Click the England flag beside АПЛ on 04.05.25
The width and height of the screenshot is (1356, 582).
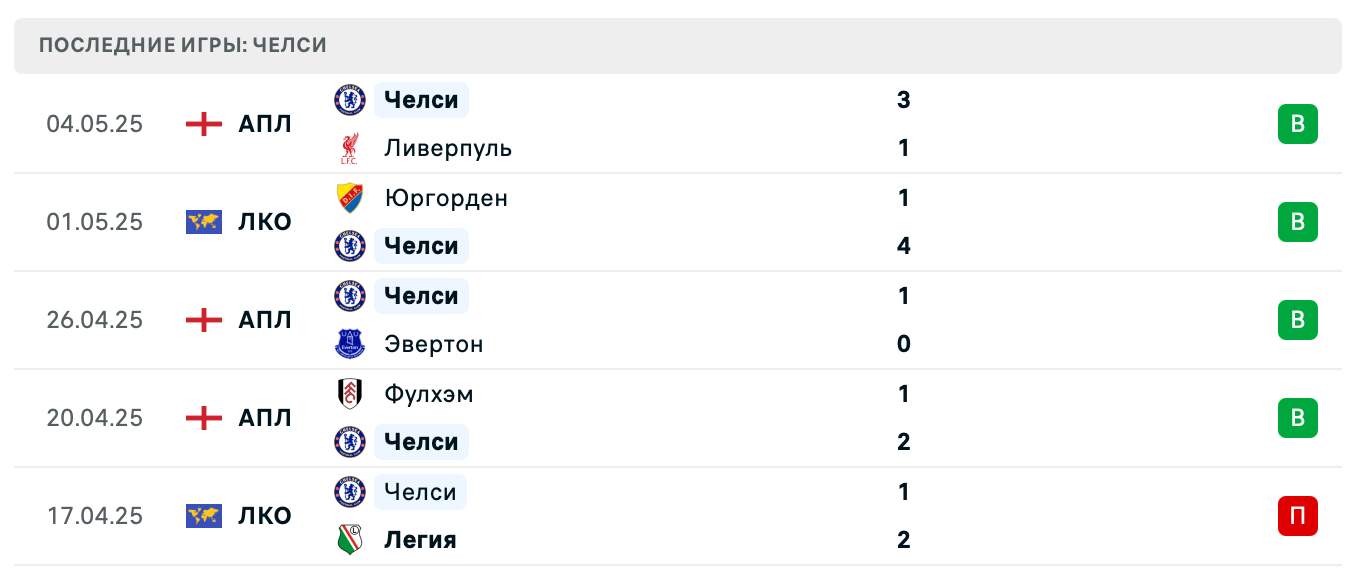coord(203,124)
